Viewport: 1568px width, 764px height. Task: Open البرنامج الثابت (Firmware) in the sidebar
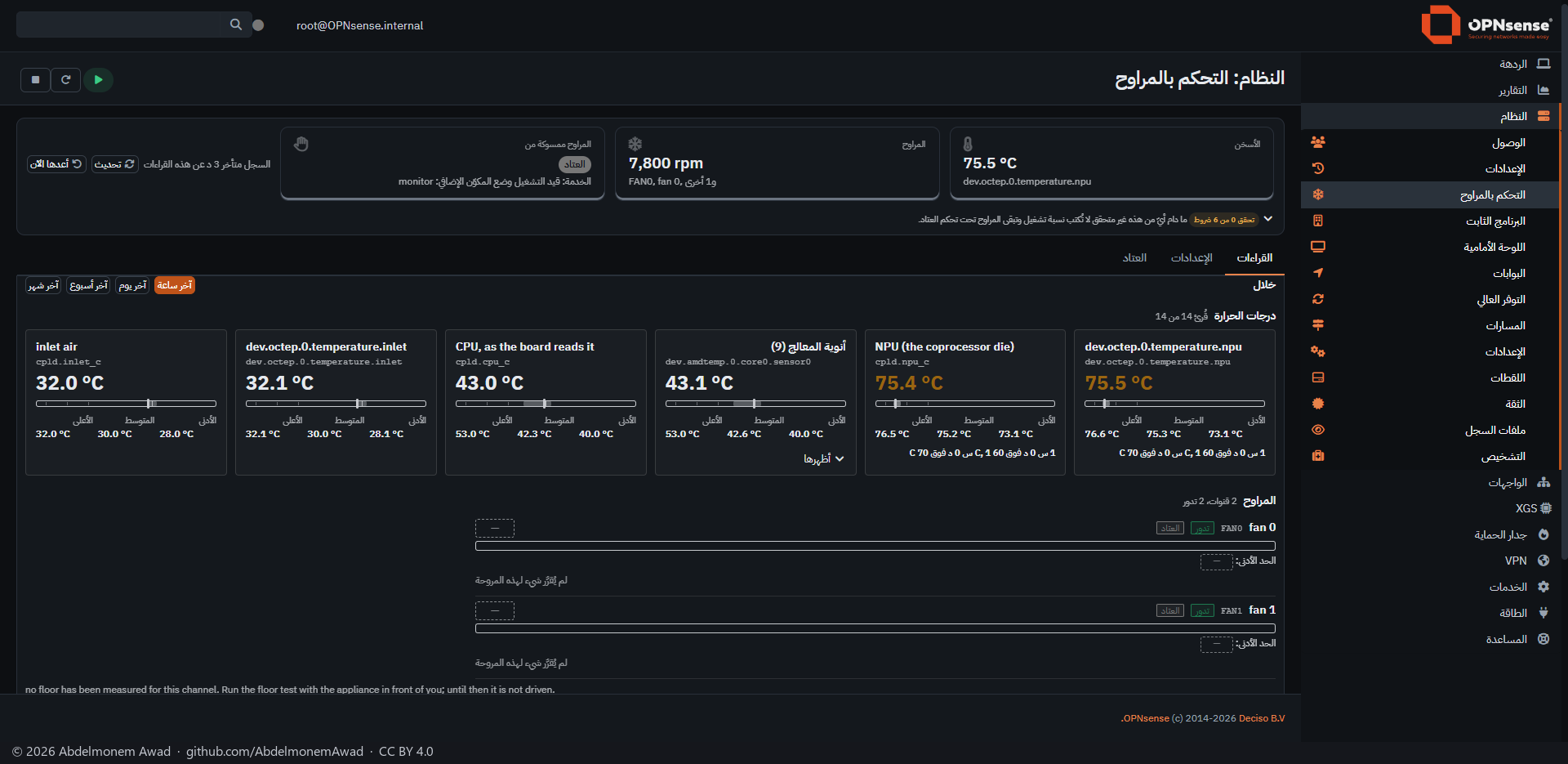point(1431,221)
